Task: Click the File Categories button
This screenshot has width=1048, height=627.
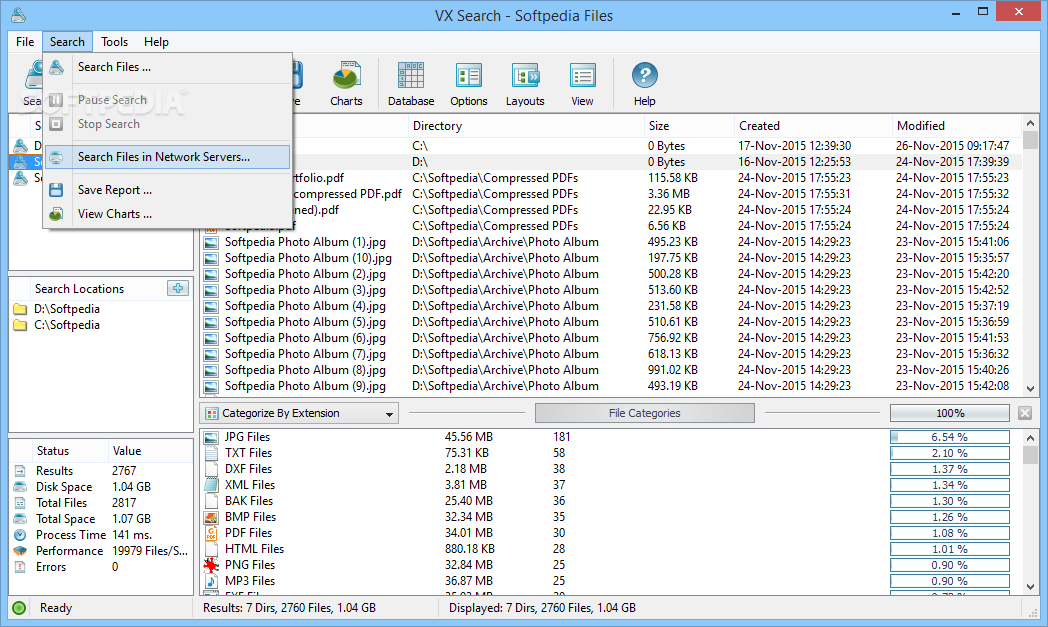Action: [x=644, y=413]
